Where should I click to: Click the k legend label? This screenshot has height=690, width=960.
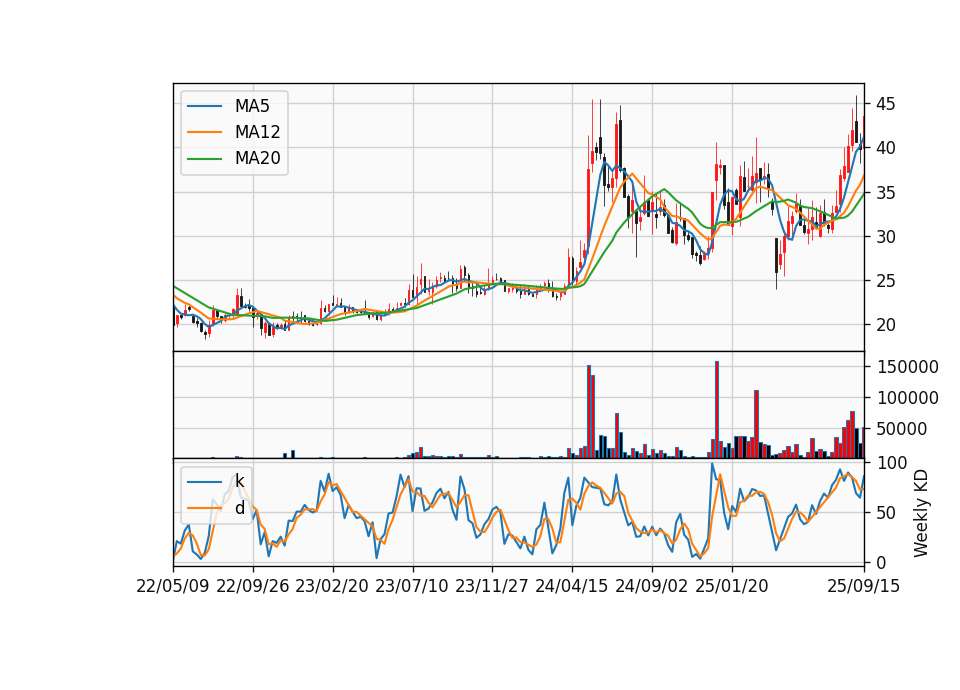tap(239, 481)
